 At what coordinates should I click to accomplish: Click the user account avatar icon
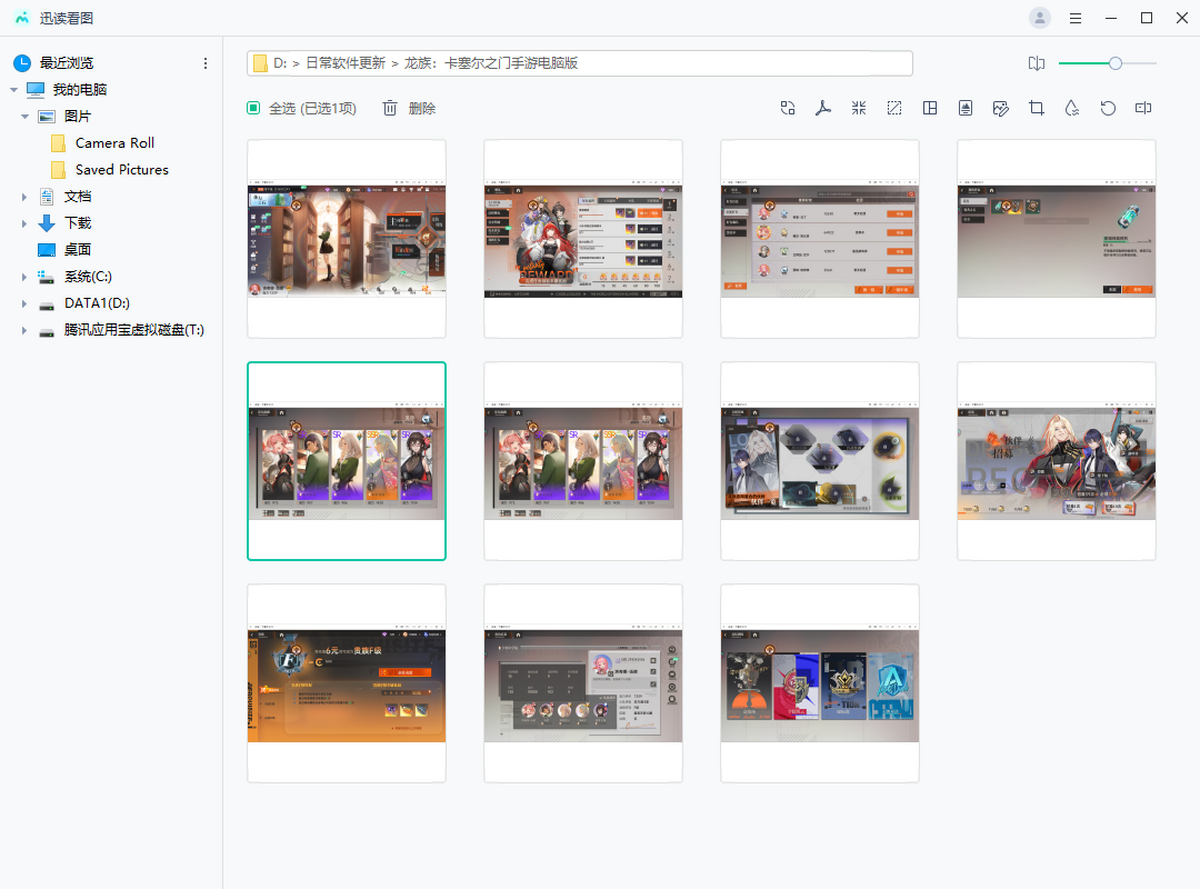click(1040, 18)
